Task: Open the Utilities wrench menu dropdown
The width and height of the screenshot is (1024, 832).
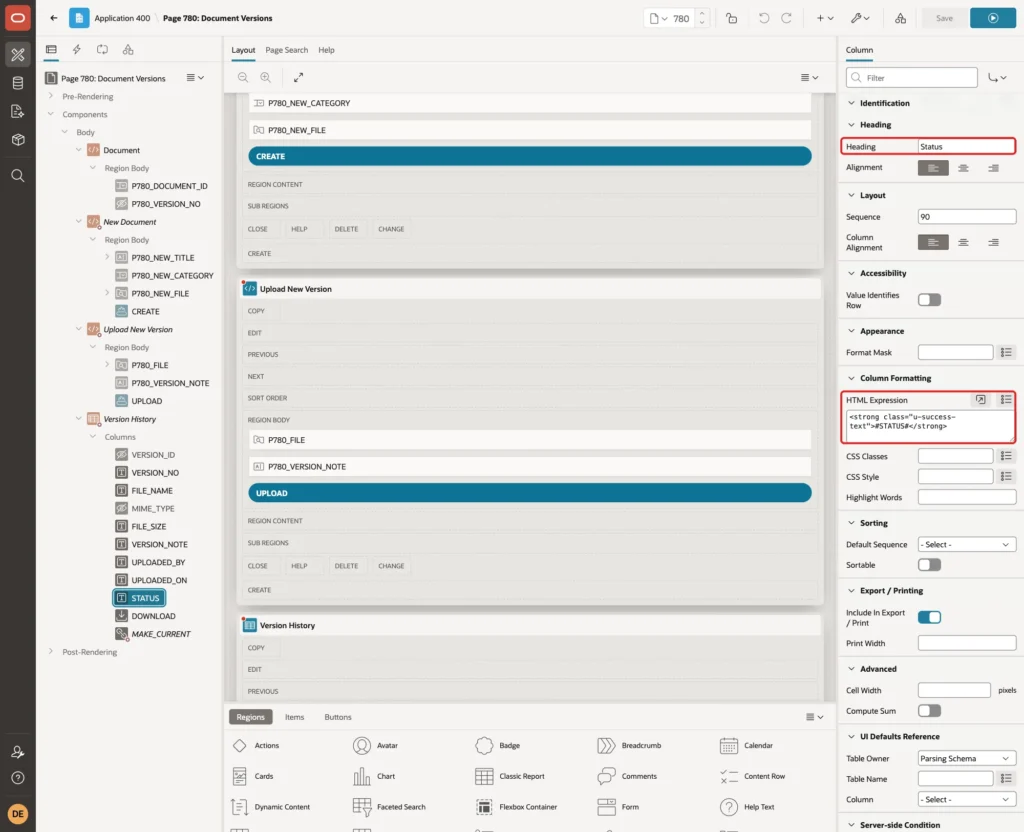Action: [859, 18]
